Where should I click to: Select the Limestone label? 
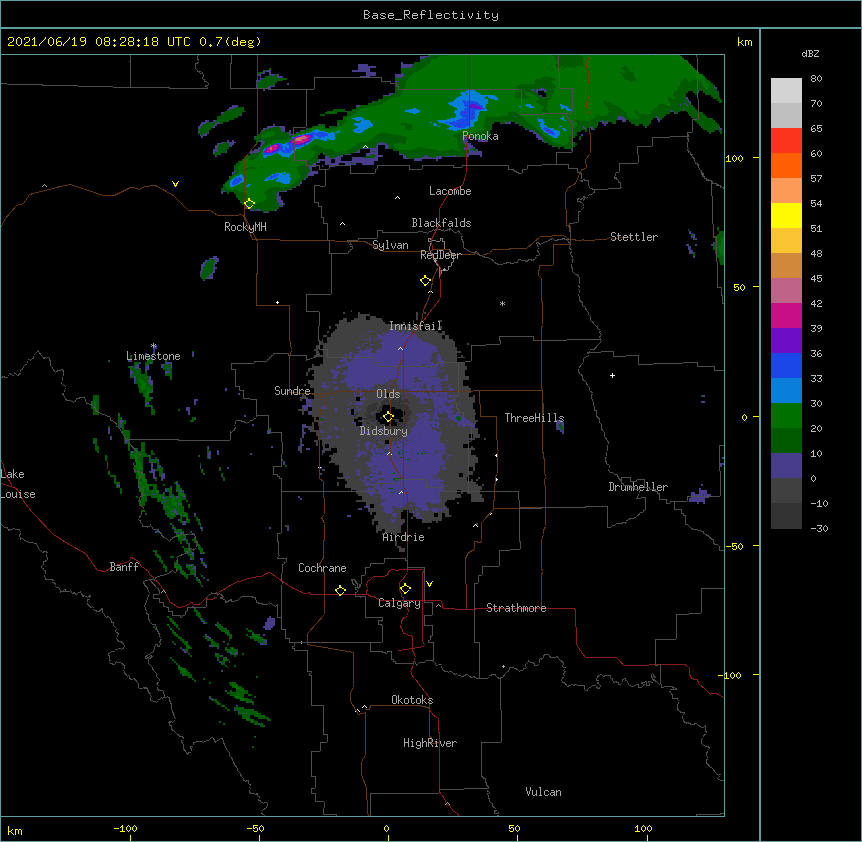[x=153, y=356]
